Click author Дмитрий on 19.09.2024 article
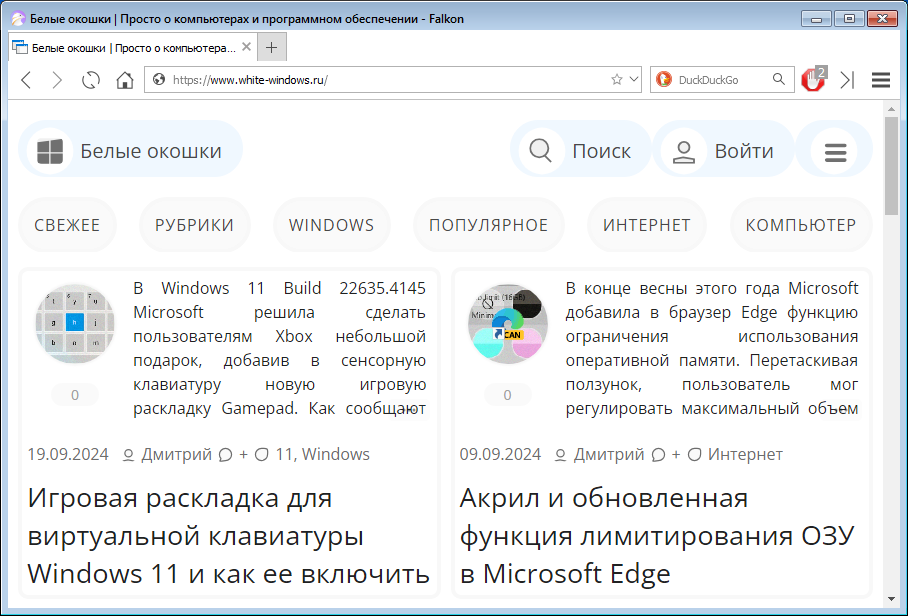Viewport: 908px width, 616px height. (177, 454)
